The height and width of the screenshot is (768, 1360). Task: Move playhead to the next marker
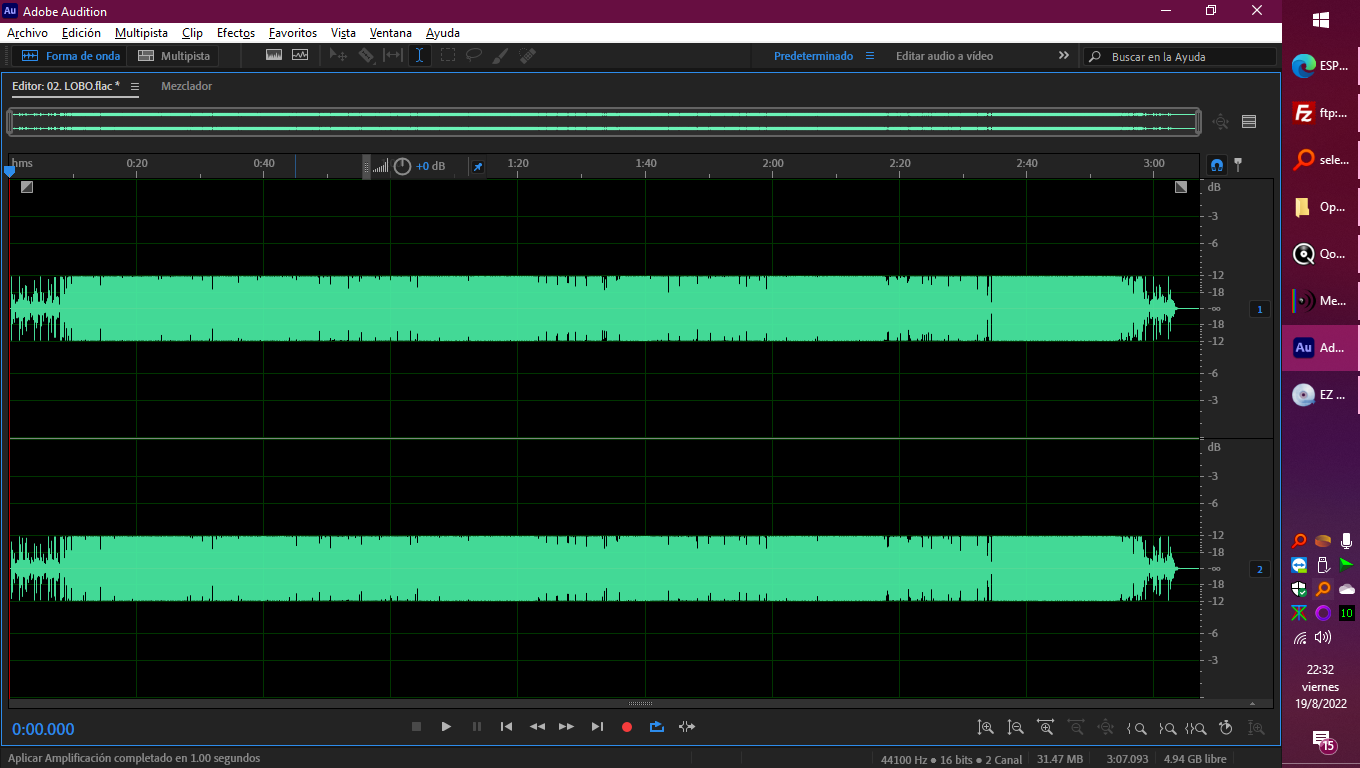(597, 727)
